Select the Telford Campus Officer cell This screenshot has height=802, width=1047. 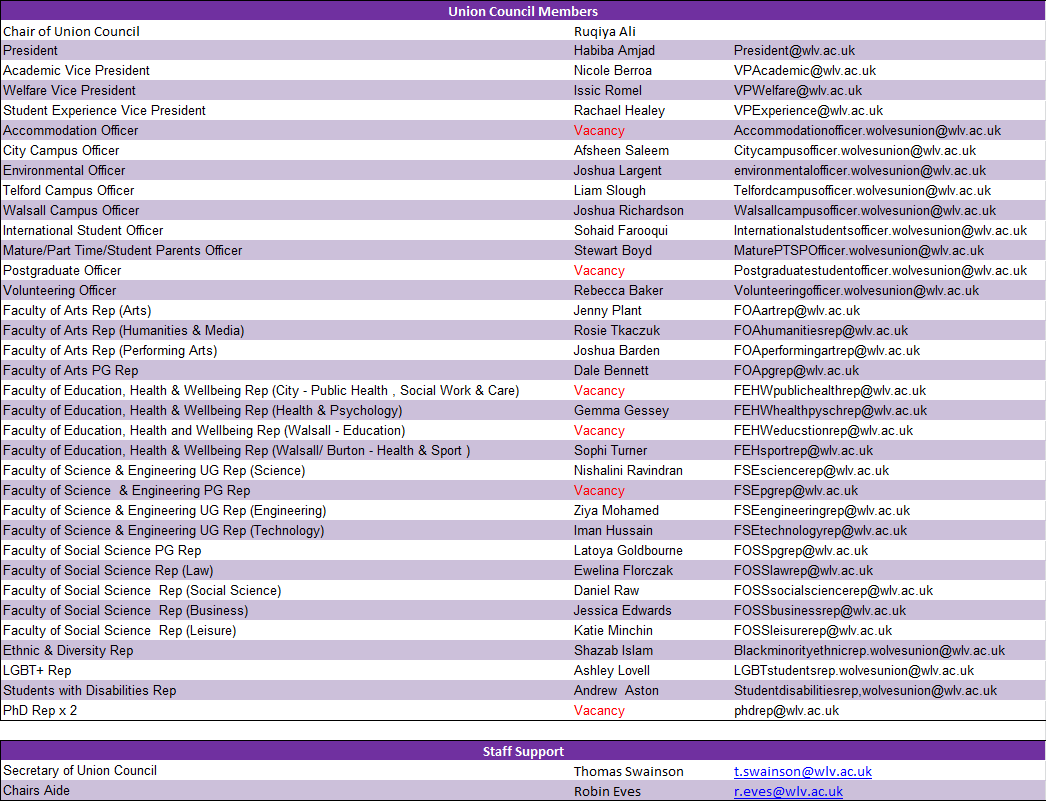click(69, 191)
